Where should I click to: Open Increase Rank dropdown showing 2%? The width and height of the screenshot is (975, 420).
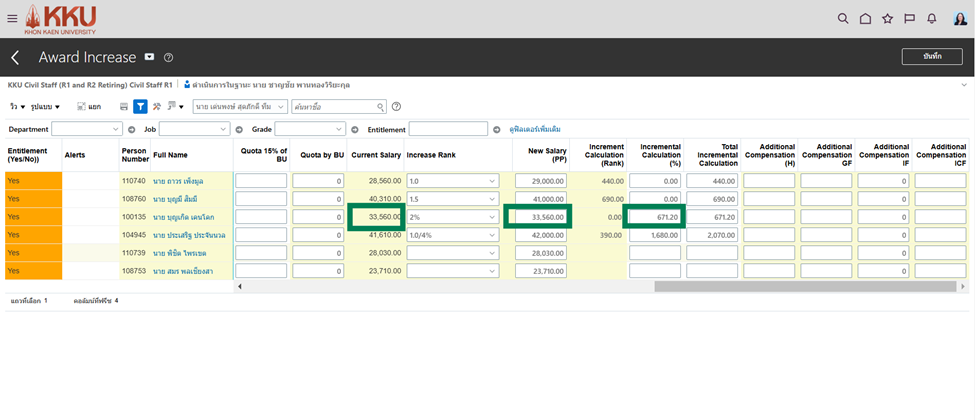coord(451,217)
